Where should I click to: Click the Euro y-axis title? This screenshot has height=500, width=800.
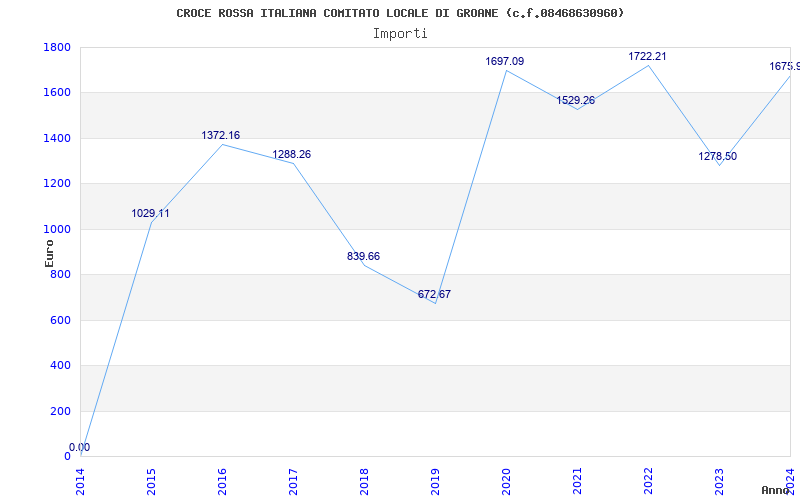click(x=49, y=253)
